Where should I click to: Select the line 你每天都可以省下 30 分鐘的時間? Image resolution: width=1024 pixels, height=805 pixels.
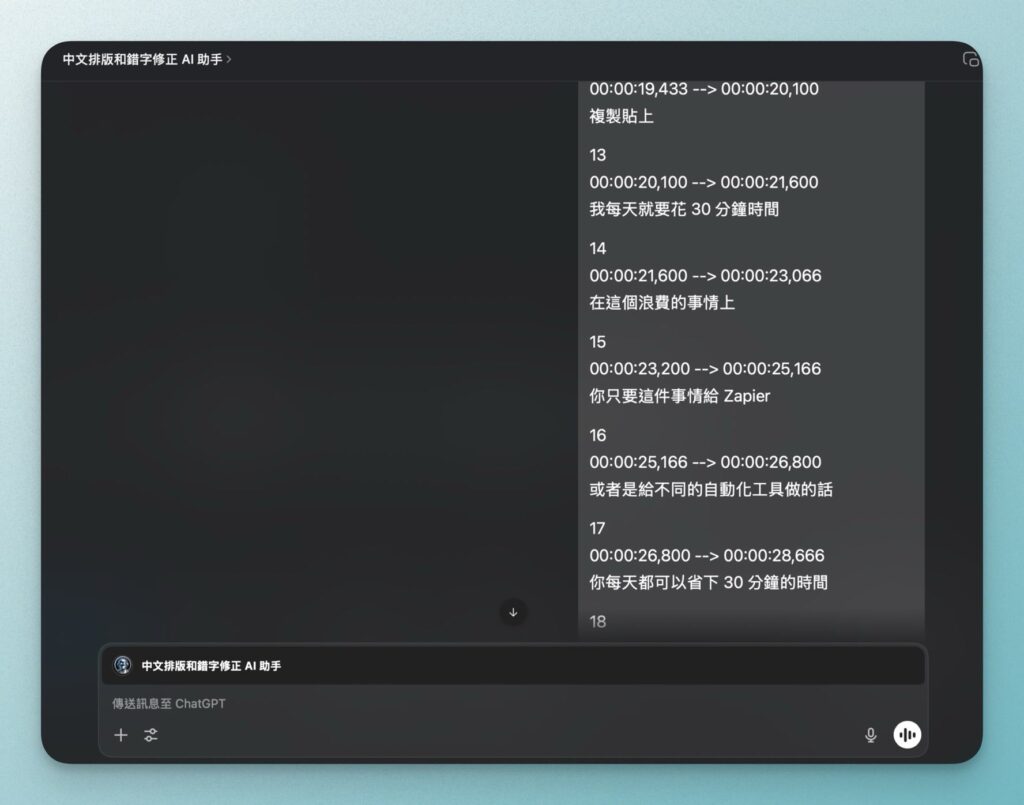coord(709,583)
